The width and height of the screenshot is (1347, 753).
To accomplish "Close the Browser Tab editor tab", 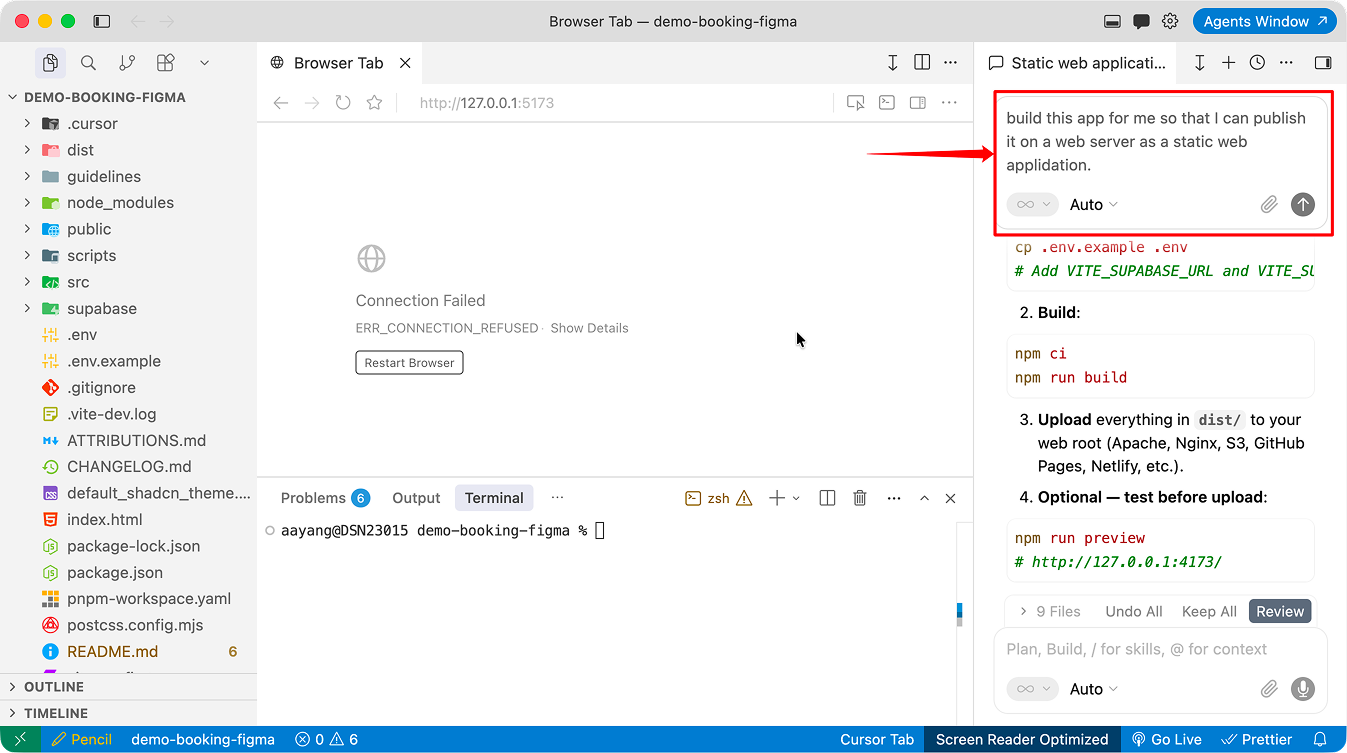I will coord(405,63).
